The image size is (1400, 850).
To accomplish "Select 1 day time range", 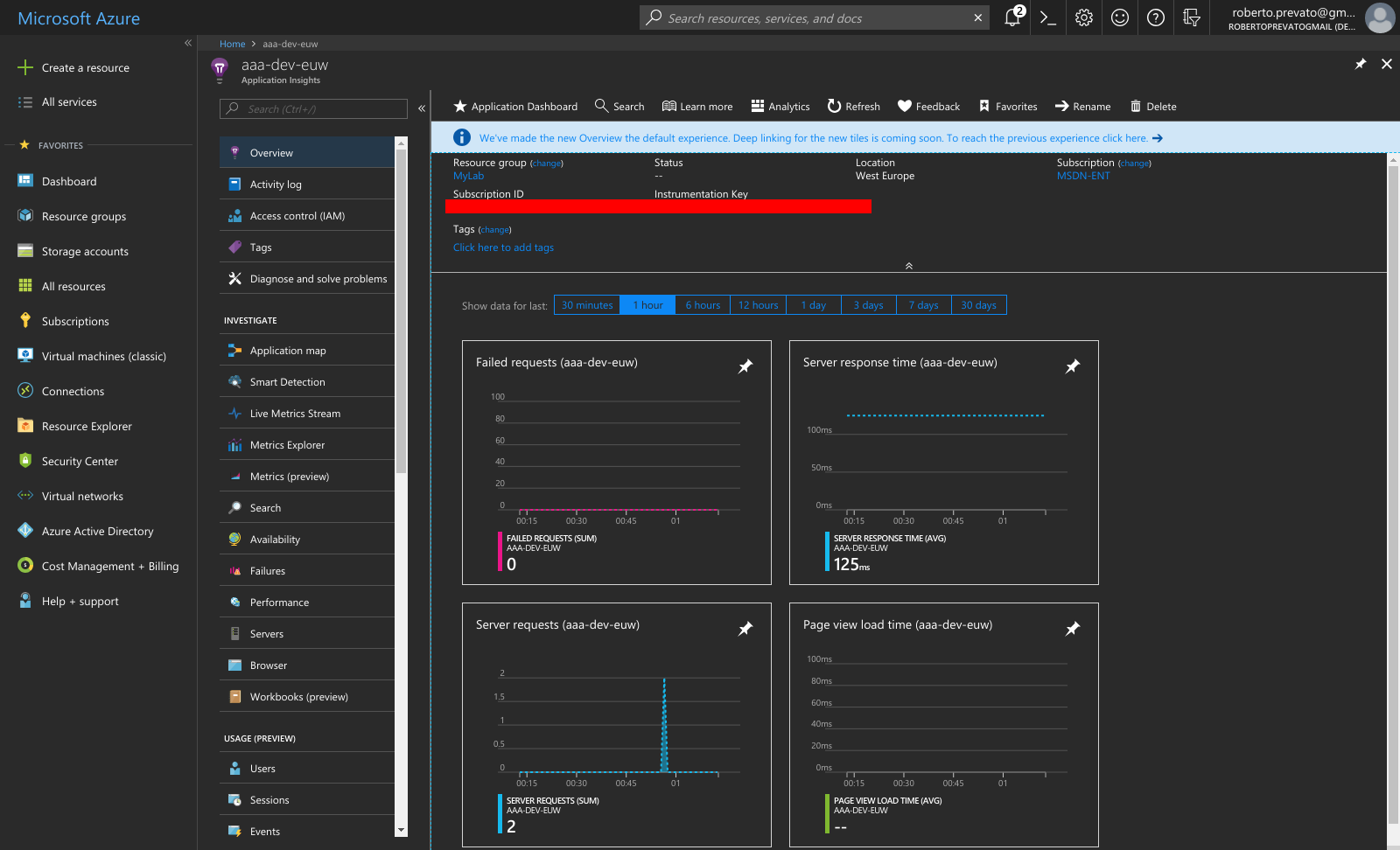I will (814, 305).
